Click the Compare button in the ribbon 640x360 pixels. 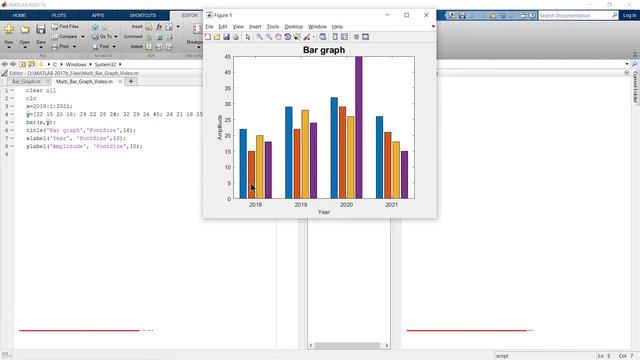click(x=65, y=37)
